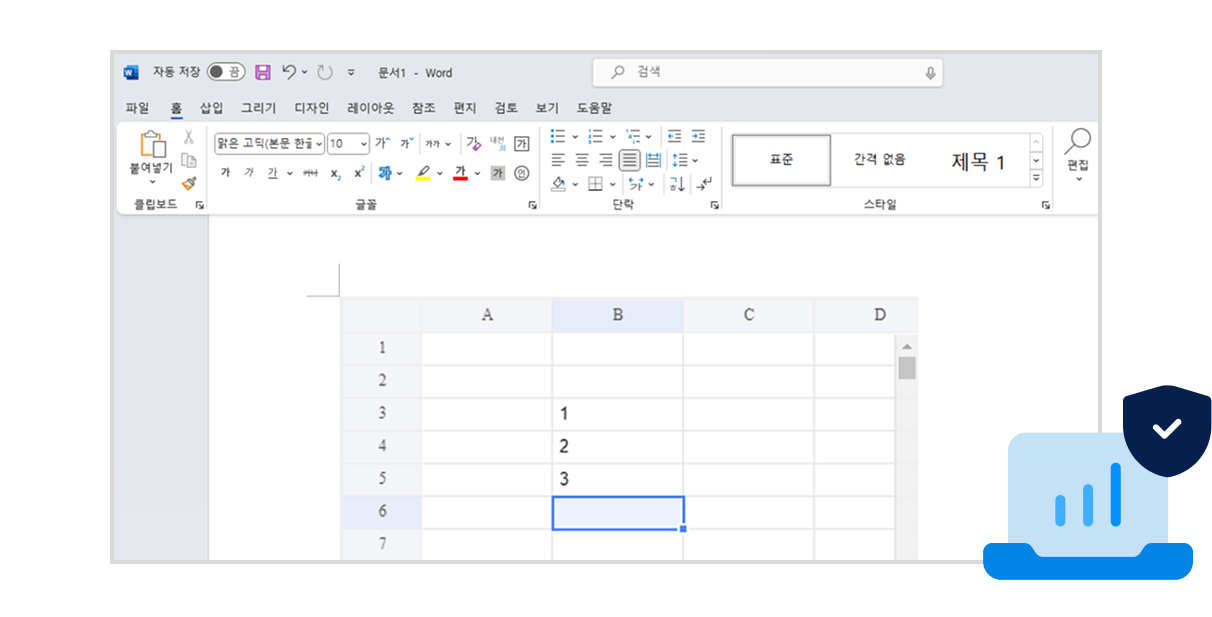This screenshot has width=1212, height=617.
Task: Select the Format Painter tool
Action: 188,183
